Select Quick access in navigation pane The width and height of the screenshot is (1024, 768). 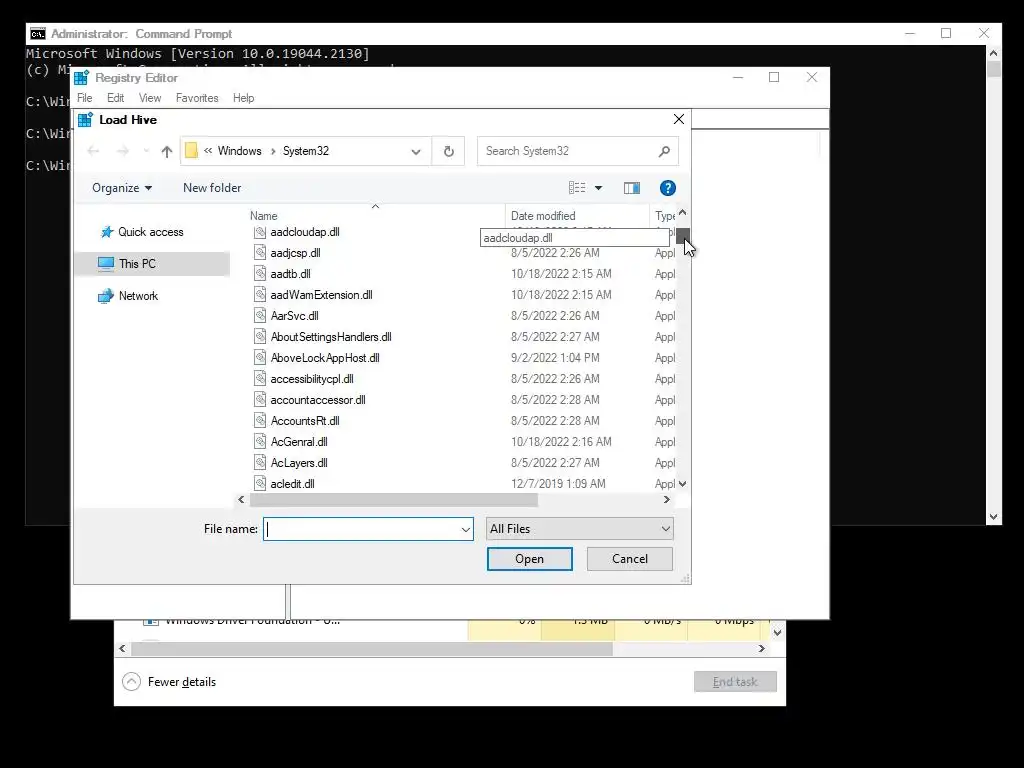coord(152,232)
